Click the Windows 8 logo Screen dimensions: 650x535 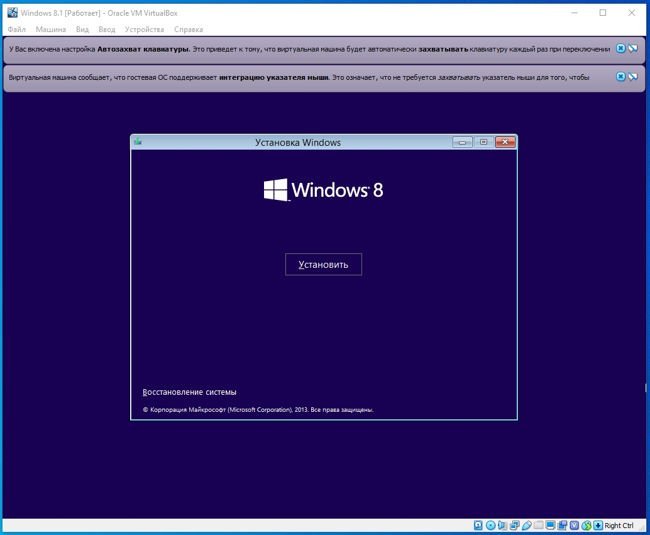(323, 190)
